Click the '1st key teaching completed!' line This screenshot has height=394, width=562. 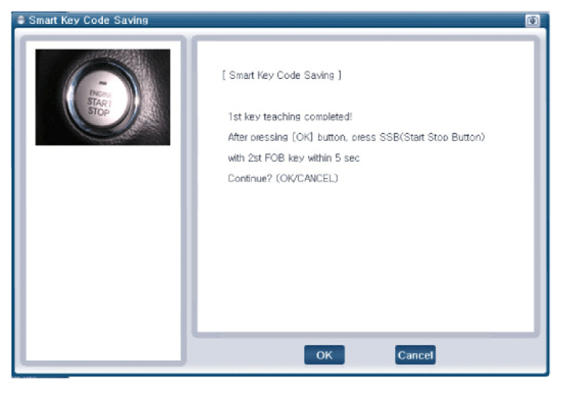[290, 117]
